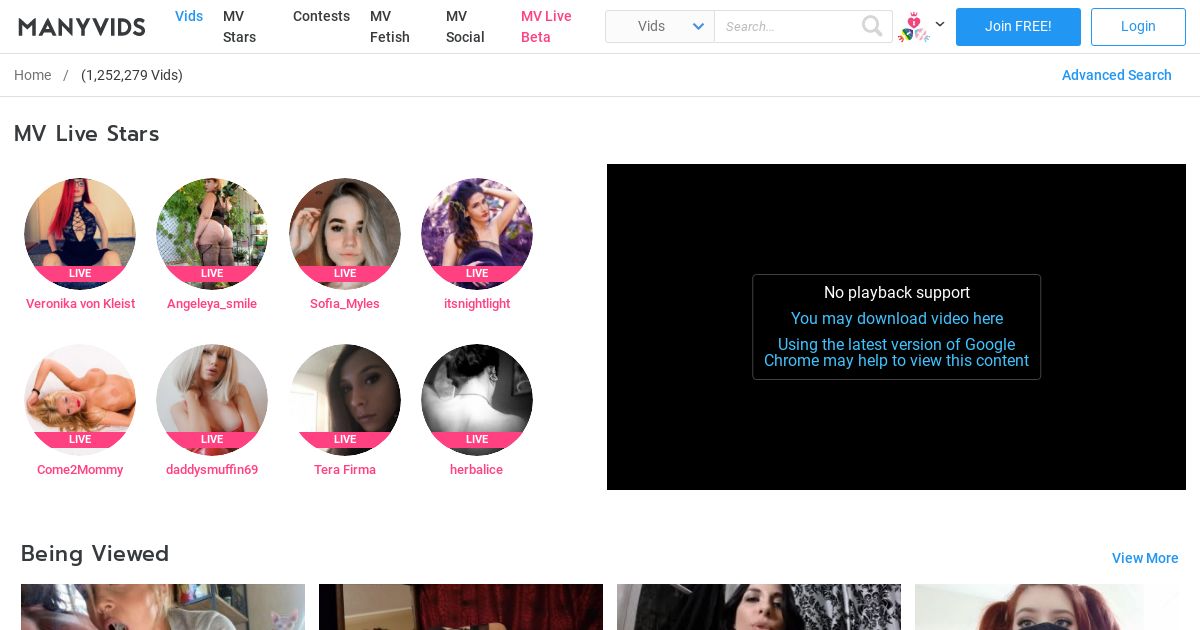The image size is (1200, 630).
Task: Open the itsnightlight name link
Action: 477,304
